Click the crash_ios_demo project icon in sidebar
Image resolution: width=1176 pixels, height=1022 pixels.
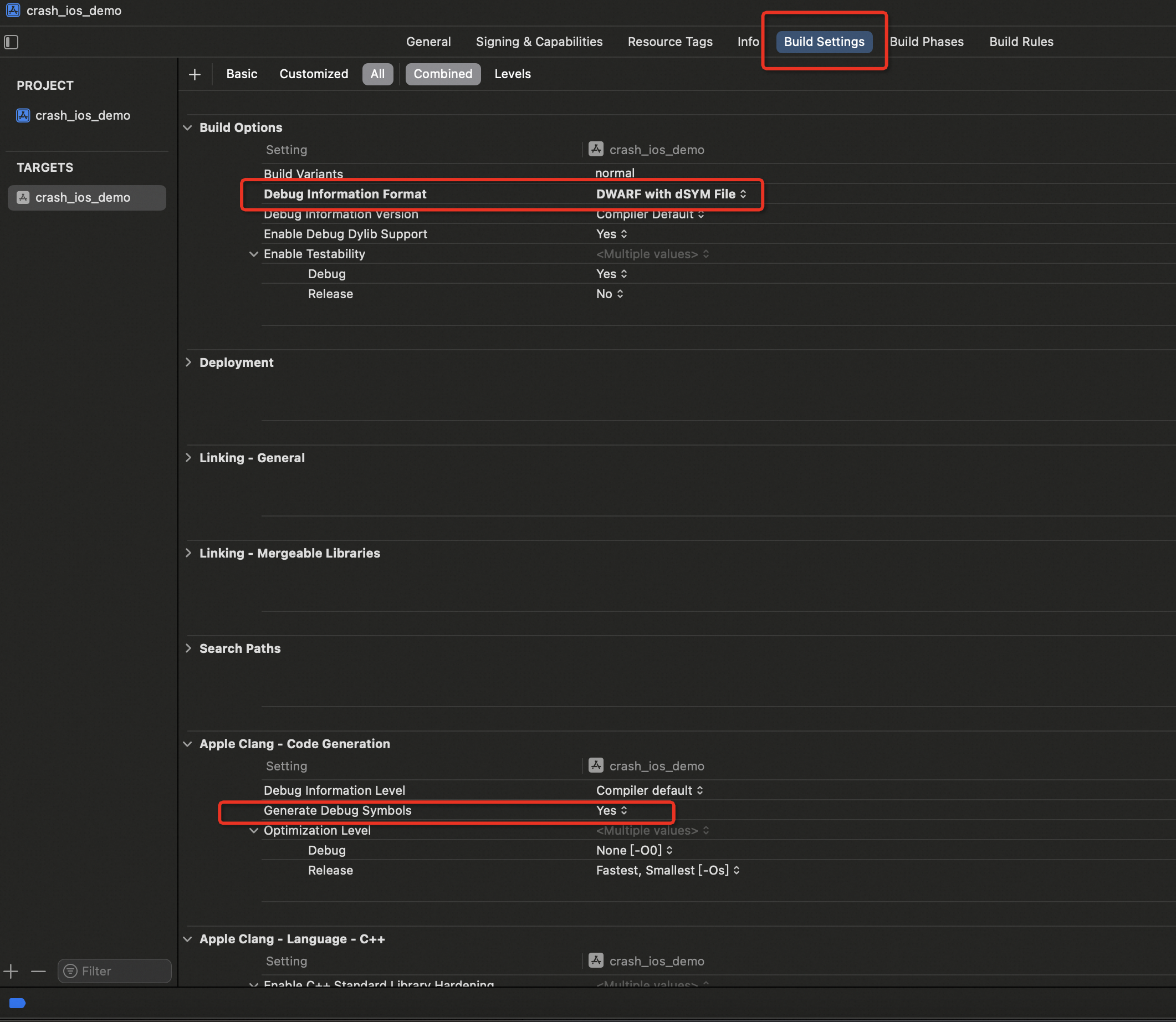coord(23,115)
